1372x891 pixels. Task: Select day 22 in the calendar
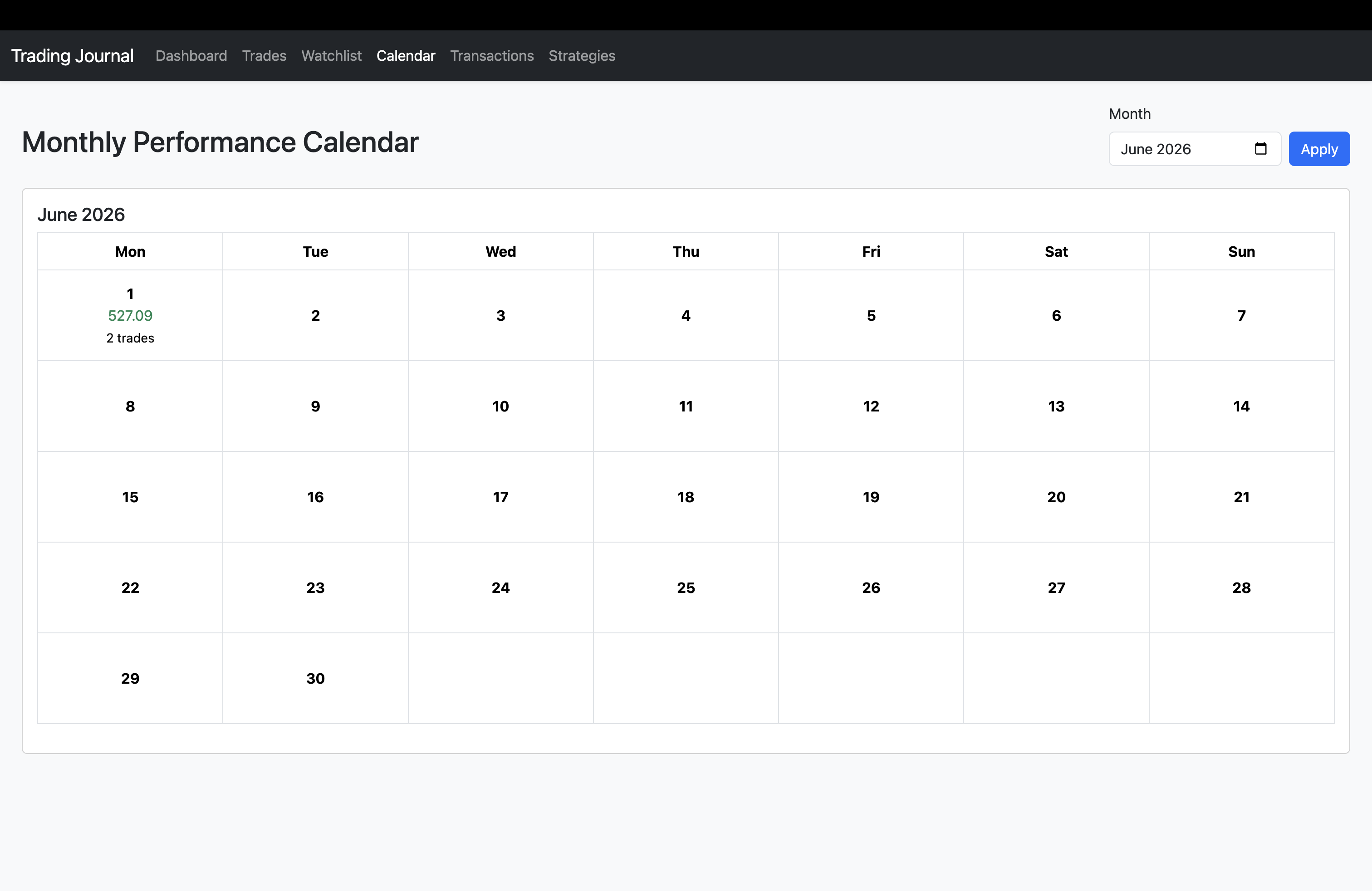coord(130,588)
